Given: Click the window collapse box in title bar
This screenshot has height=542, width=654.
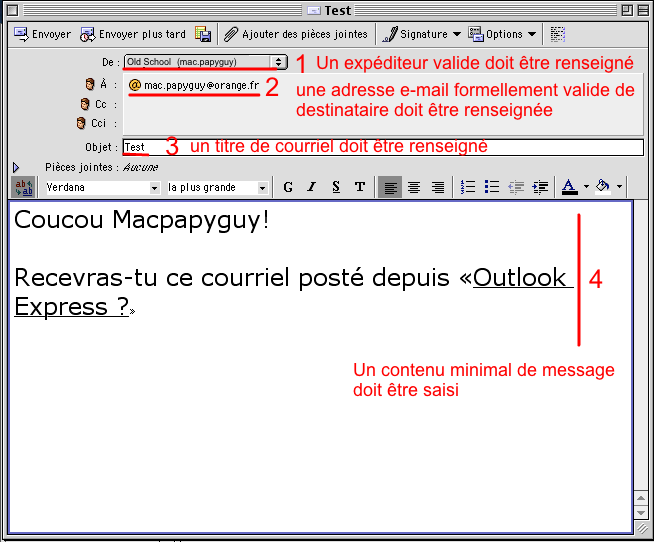Looking at the screenshot, I should tap(643, 10).
